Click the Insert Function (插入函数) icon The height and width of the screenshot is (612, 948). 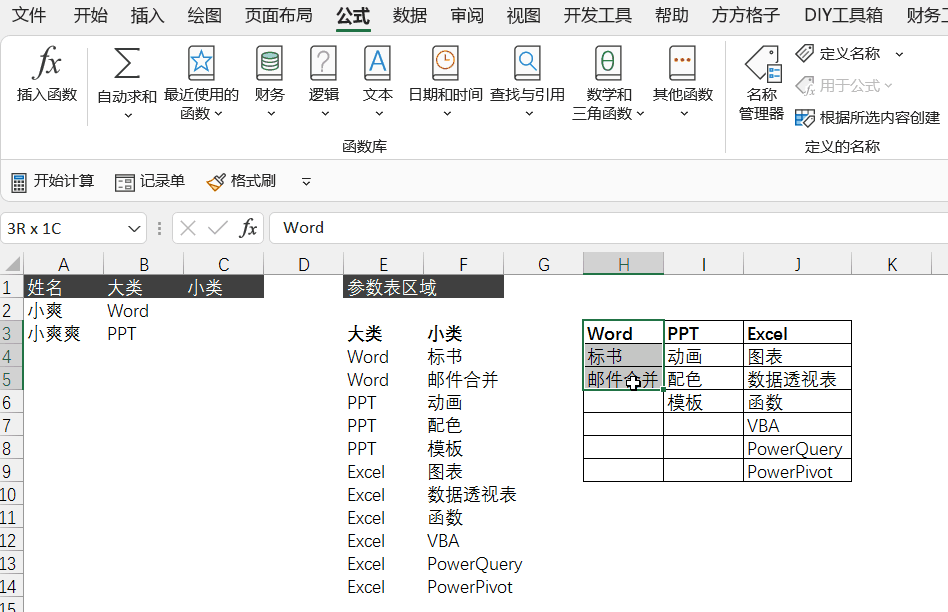coord(47,65)
